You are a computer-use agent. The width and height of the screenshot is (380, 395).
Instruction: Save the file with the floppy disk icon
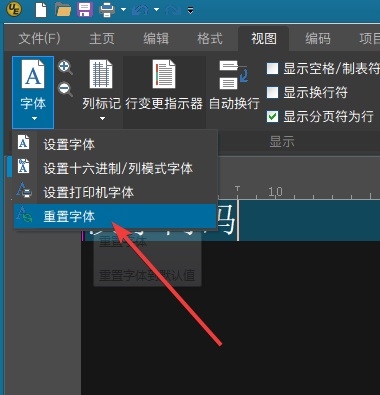(x=85, y=10)
